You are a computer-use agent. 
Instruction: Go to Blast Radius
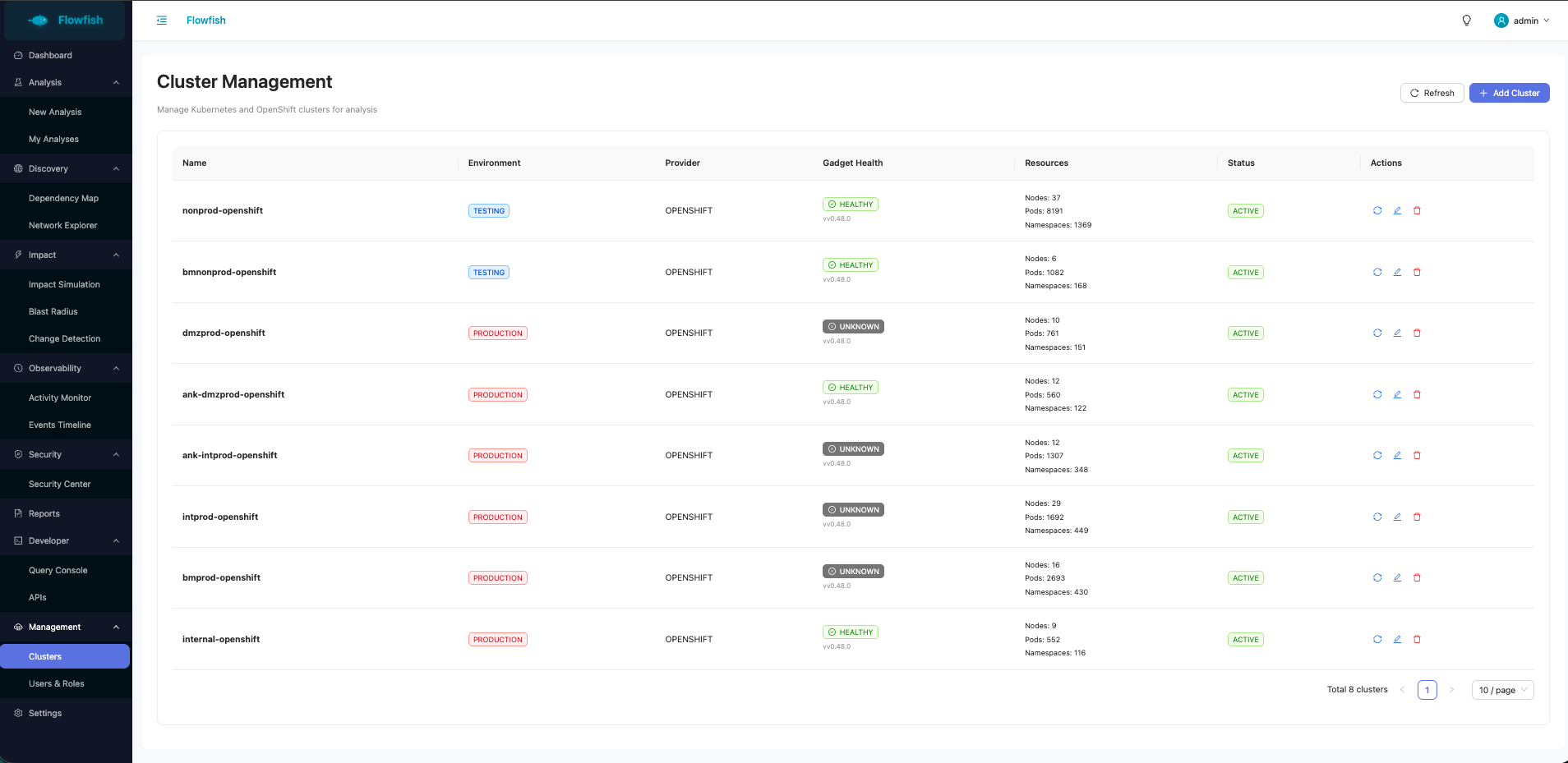pos(66,311)
